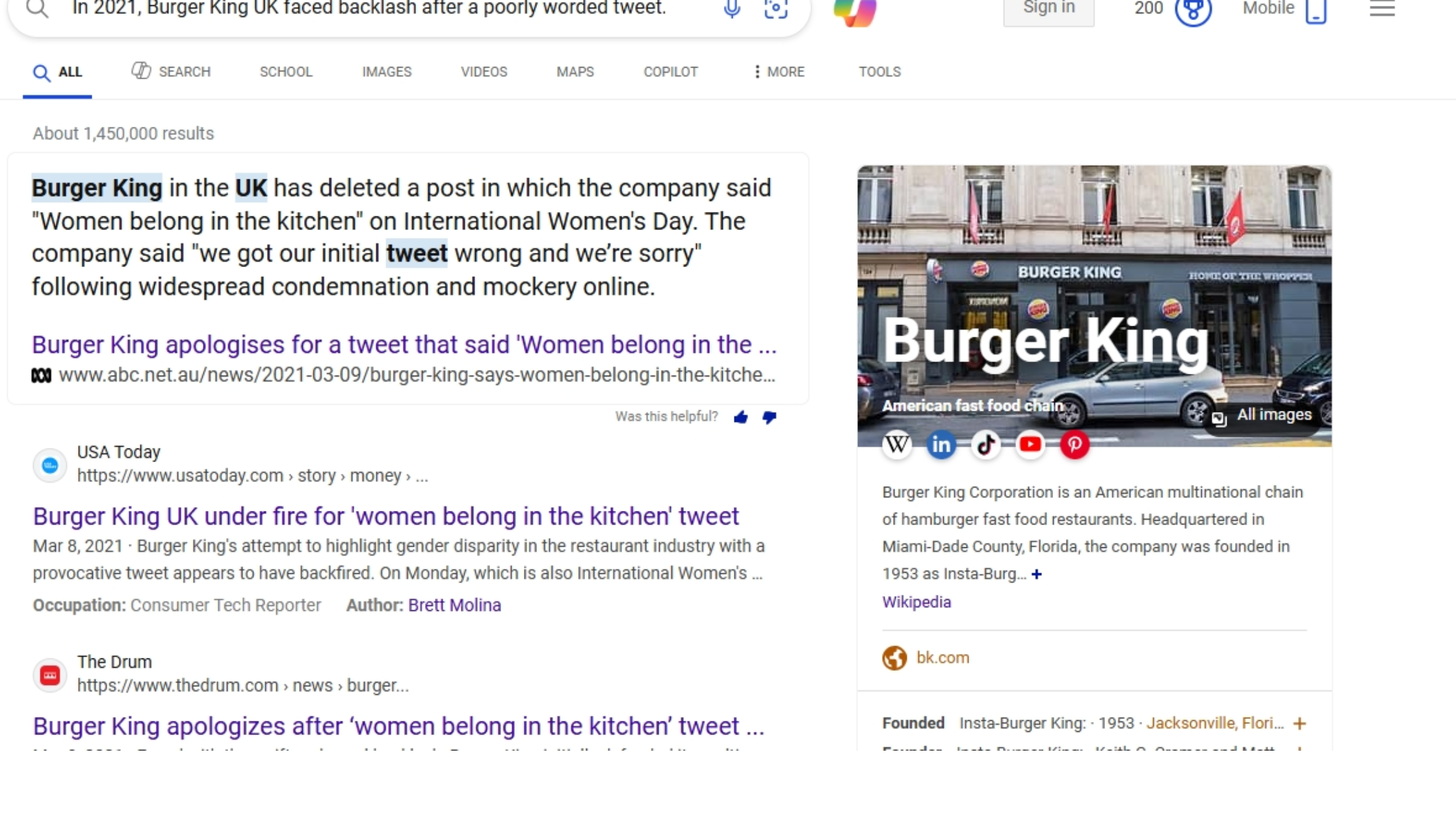Switch to the MAPS tab
This screenshot has width=1456, height=819.
[574, 72]
